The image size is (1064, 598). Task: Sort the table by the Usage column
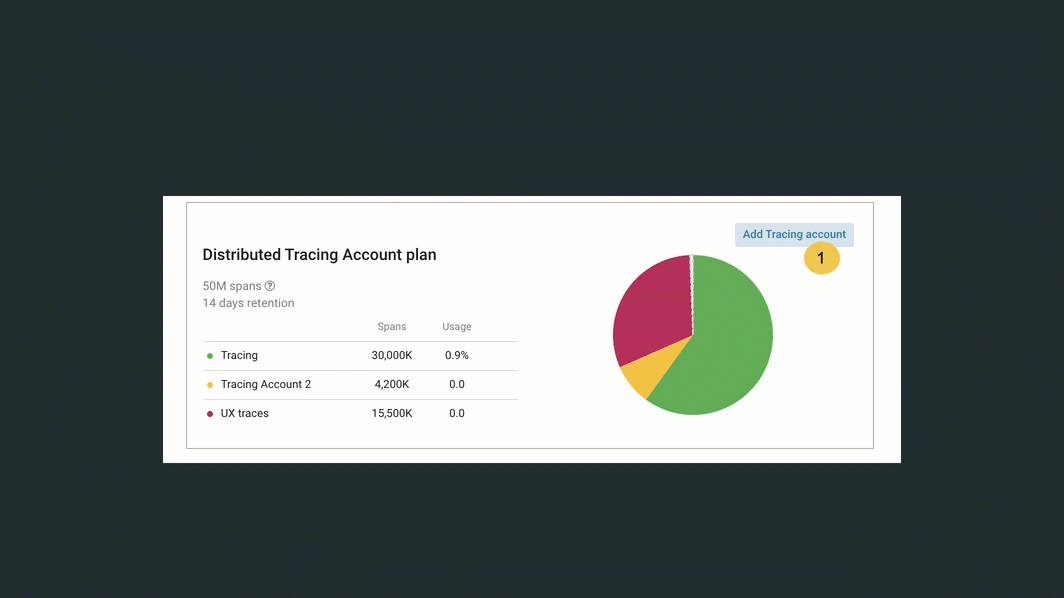(x=456, y=326)
